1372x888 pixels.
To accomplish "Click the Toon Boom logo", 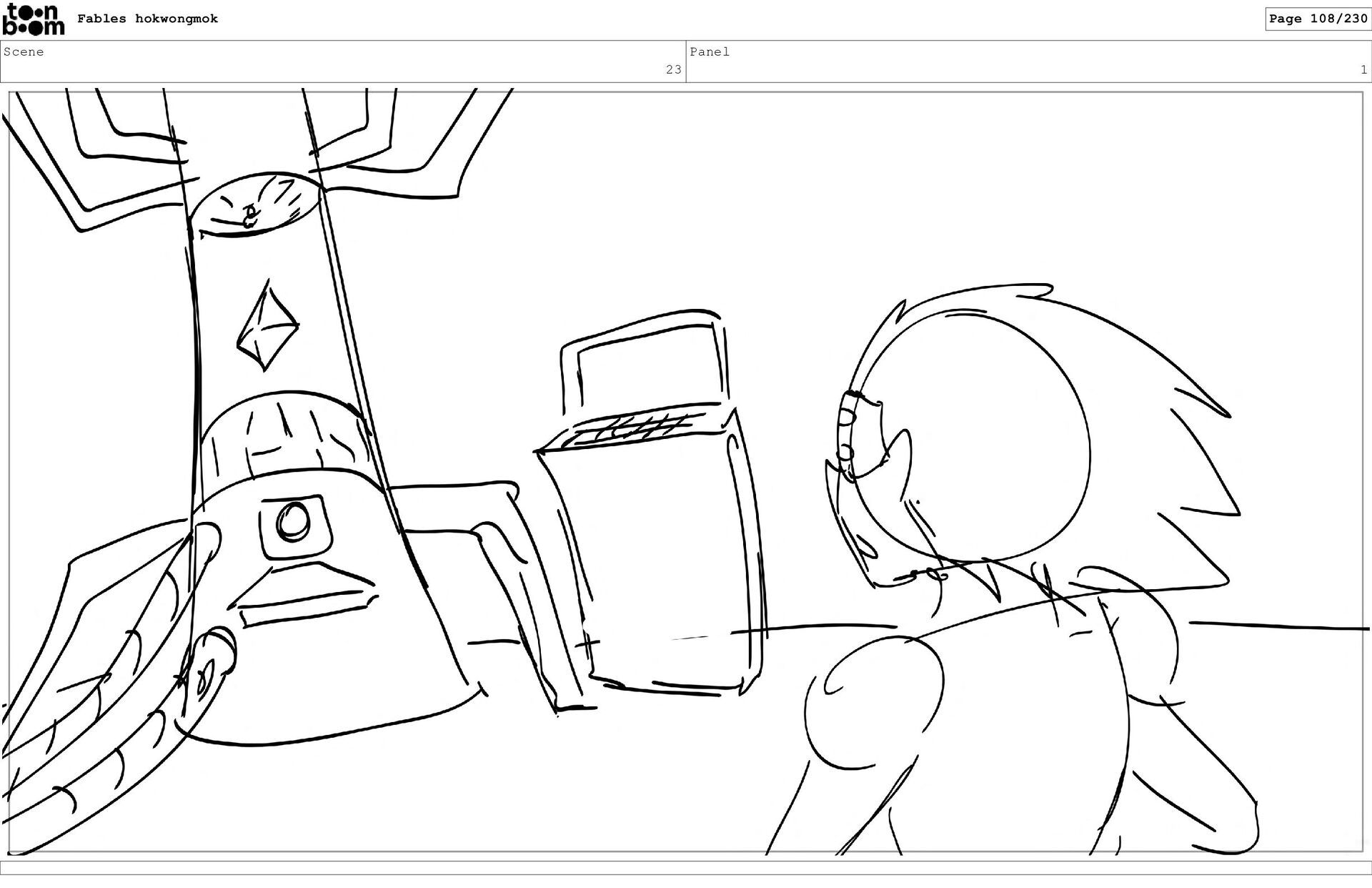I will coord(33,19).
